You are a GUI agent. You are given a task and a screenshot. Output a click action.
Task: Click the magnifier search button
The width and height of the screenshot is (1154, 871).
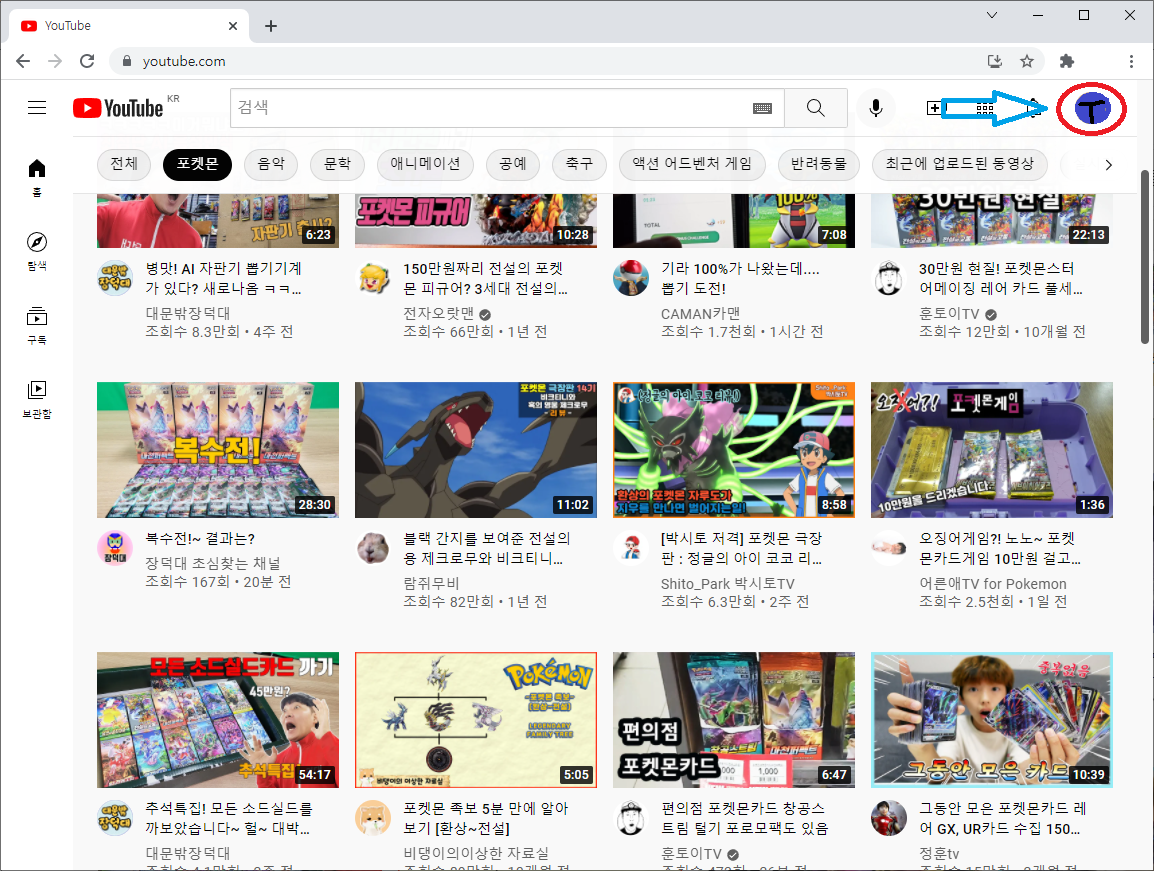(815, 108)
